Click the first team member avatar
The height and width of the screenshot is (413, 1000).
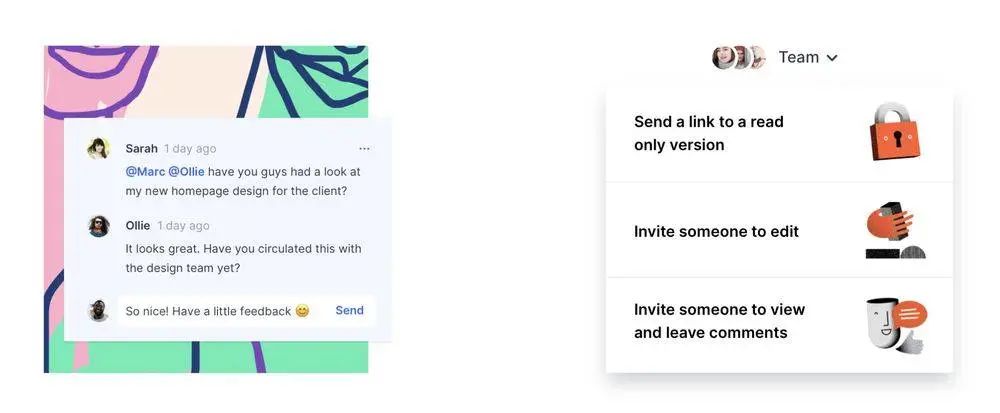724,57
